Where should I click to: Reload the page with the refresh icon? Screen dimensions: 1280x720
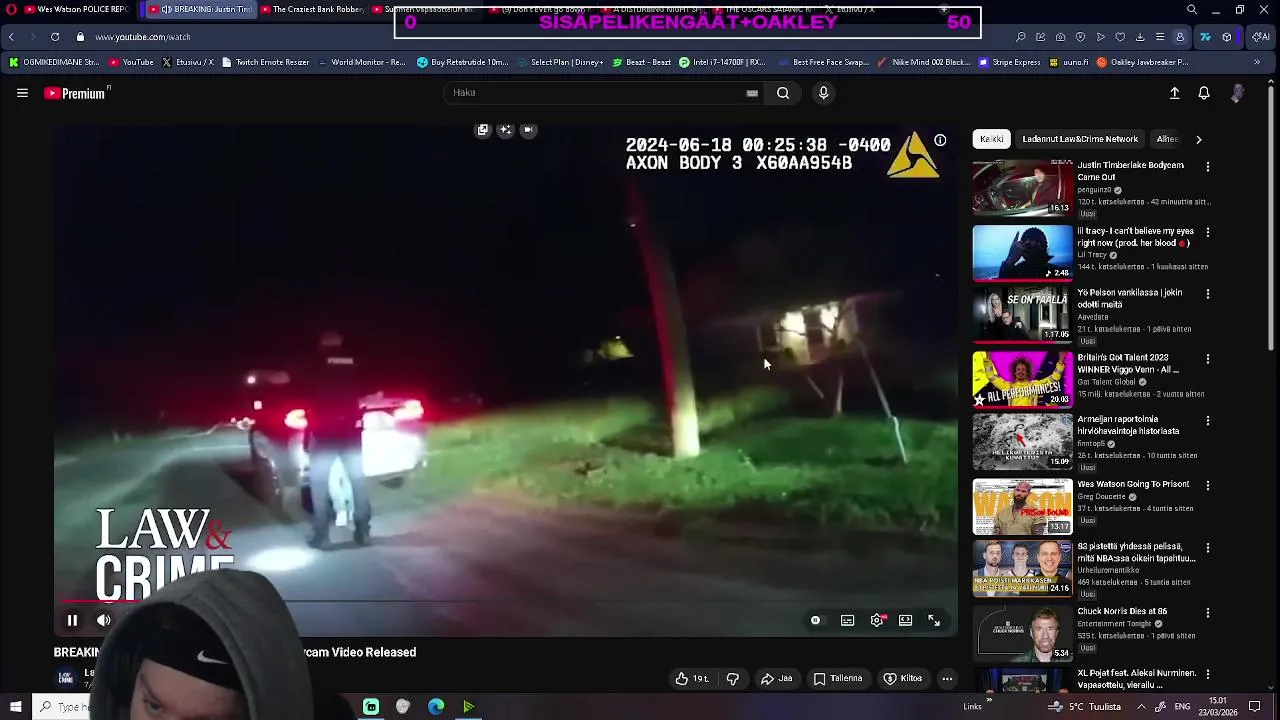click(55, 37)
